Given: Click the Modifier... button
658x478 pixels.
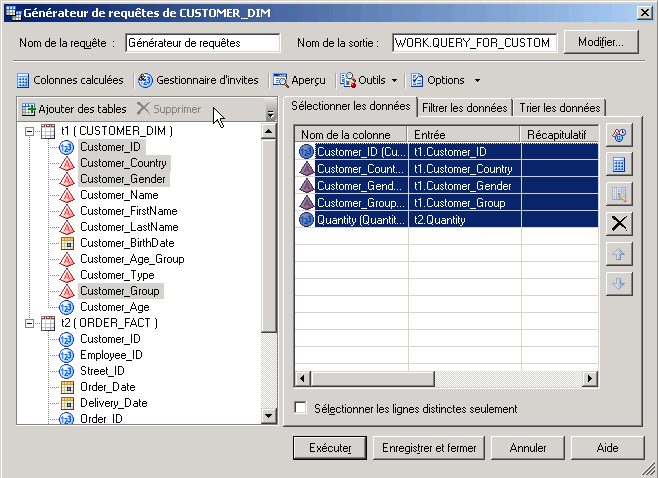Looking at the screenshot, I should pyautogui.click(x=600, y=43).
